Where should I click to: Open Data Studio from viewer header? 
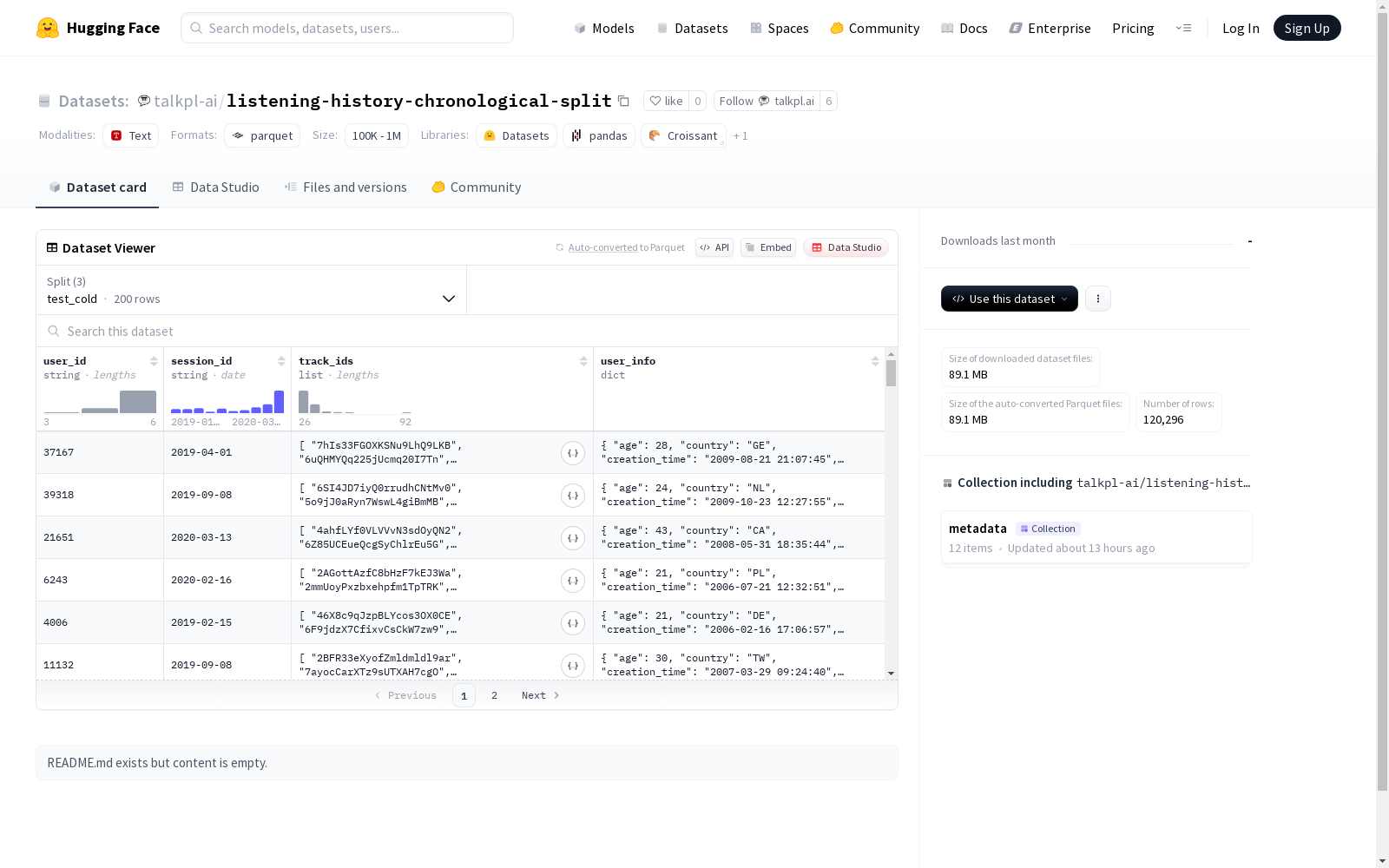tap(846, 247)
